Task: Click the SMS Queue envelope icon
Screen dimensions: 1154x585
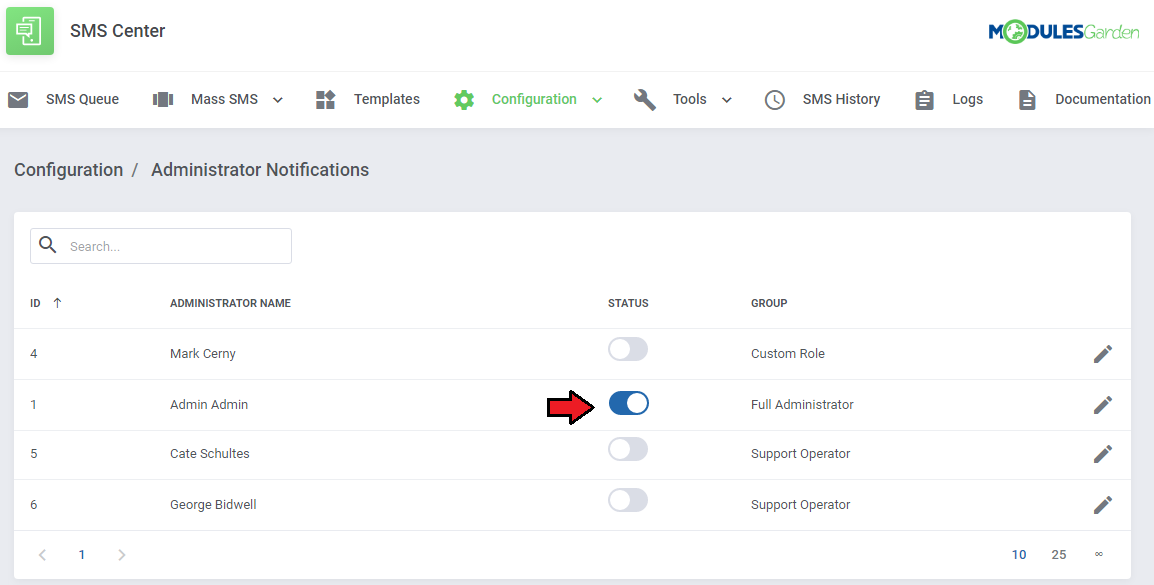Action: pyautogui.click(x=18, y=99)
